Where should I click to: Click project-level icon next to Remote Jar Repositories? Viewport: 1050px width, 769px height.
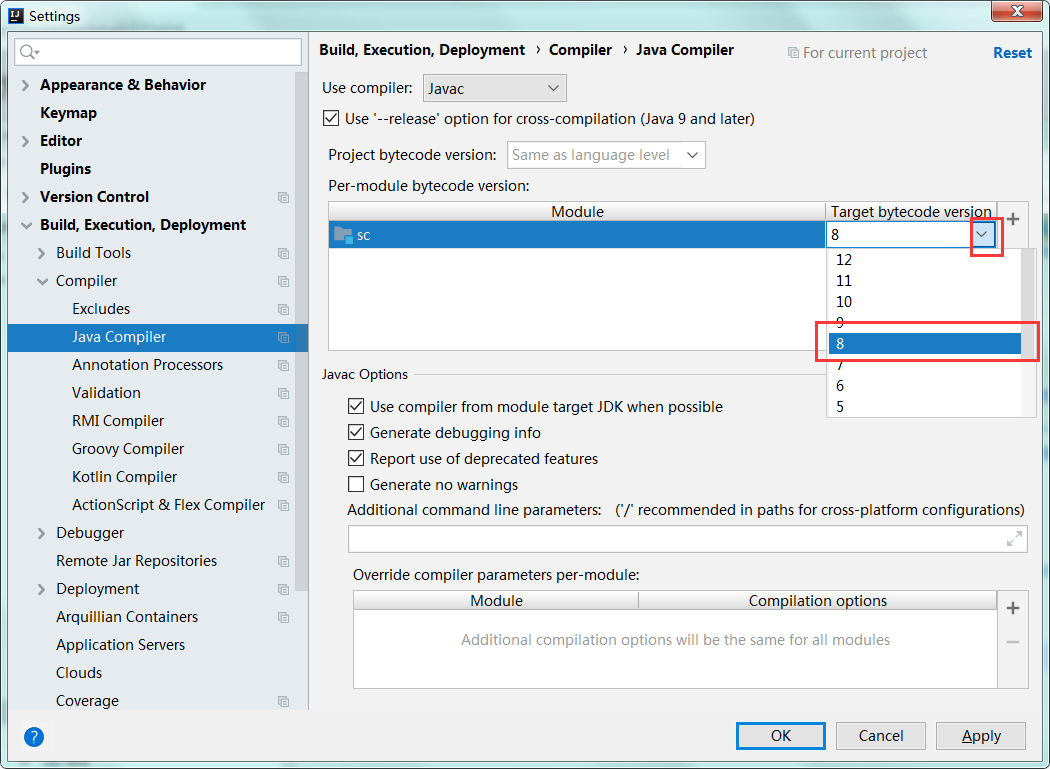283,561
